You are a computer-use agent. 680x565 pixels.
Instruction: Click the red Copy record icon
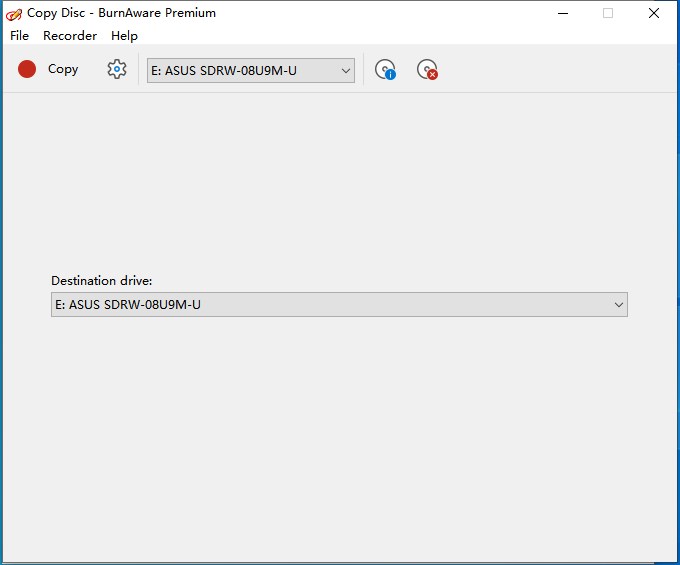(x=27, y=69)
